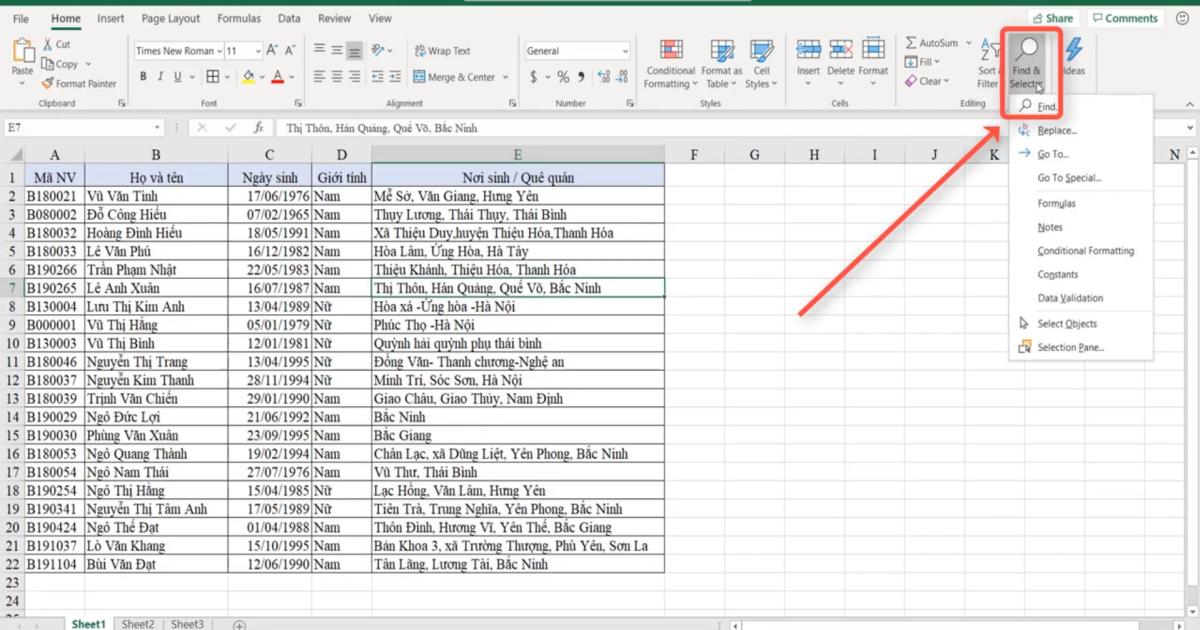Select Bottom Align icon
This screenshot has height=630, width=1200.
pyautogui.click(x=354, y=50)
